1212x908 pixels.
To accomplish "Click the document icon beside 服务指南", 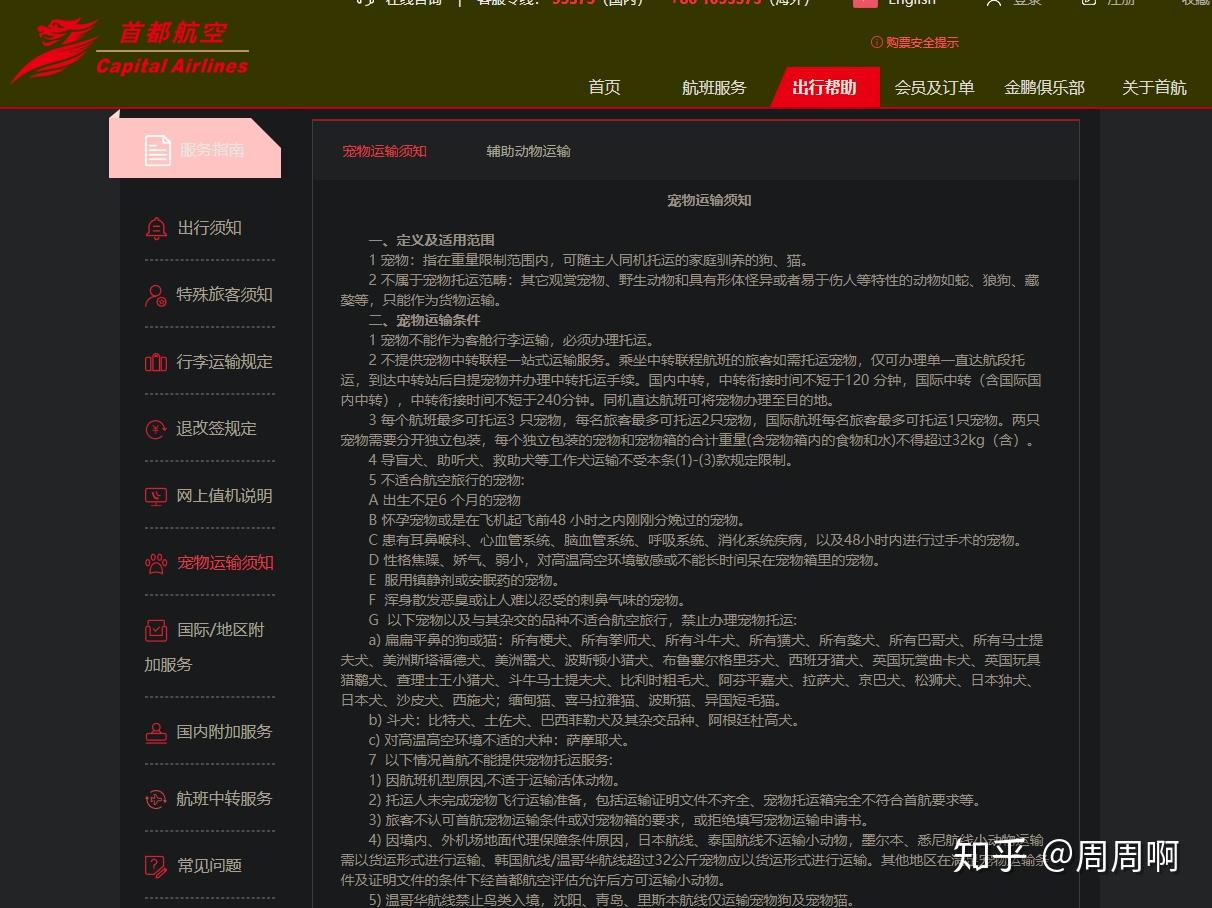I will click(x=157, y=150).
